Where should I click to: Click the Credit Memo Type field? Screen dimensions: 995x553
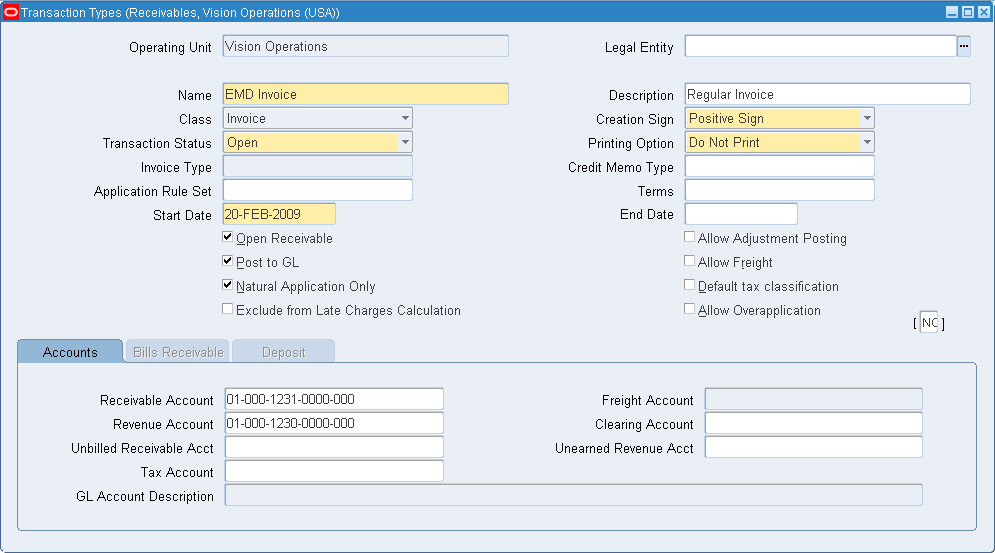click(x=779, y=167)
